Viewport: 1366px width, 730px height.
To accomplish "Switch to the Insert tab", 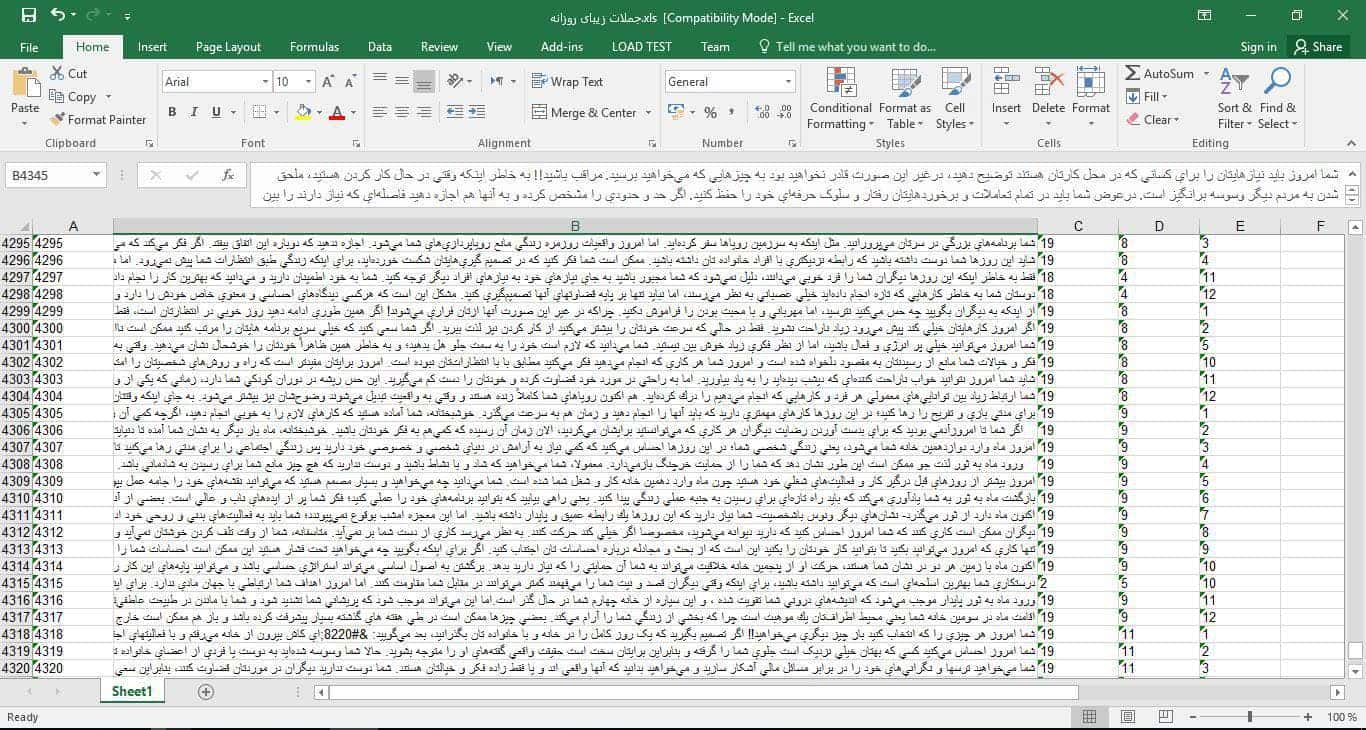I will click(x=152, y=47).
